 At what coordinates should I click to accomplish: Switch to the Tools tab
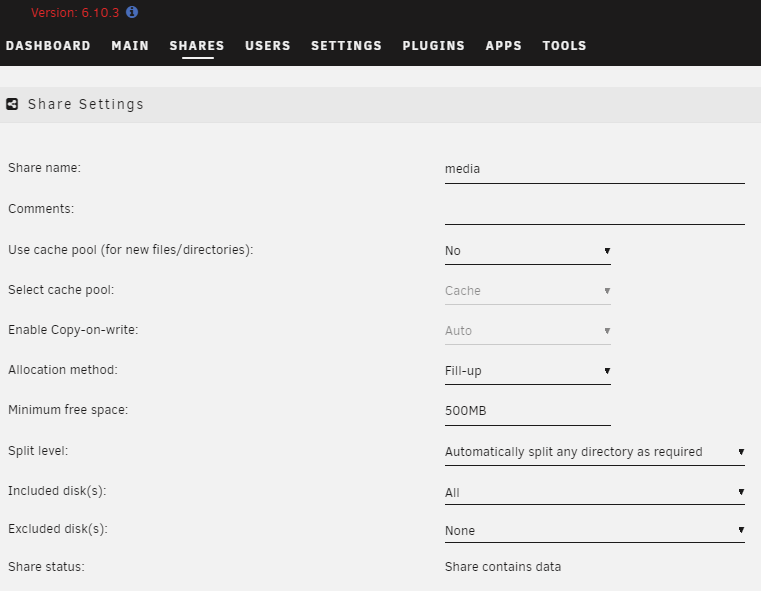point(564,46)
